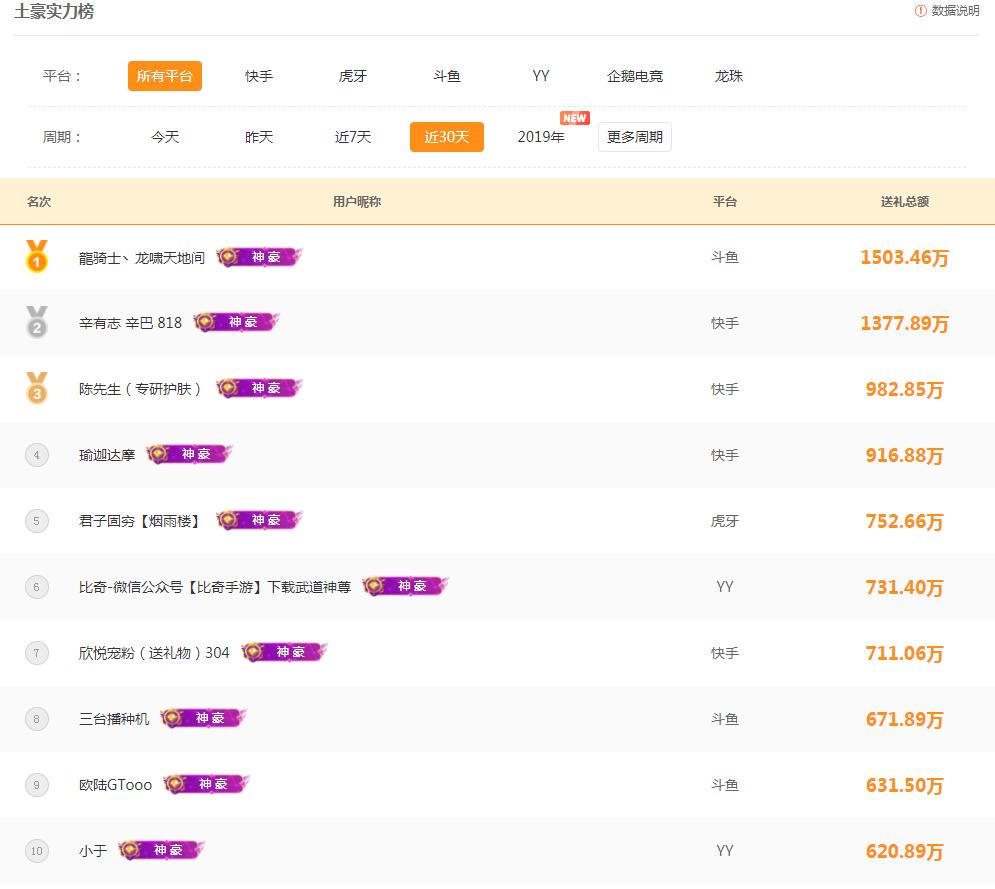995x889 pixels.
Task: Open user 龍骑士、龙啸天地间 profile
Action: point(141,258)
